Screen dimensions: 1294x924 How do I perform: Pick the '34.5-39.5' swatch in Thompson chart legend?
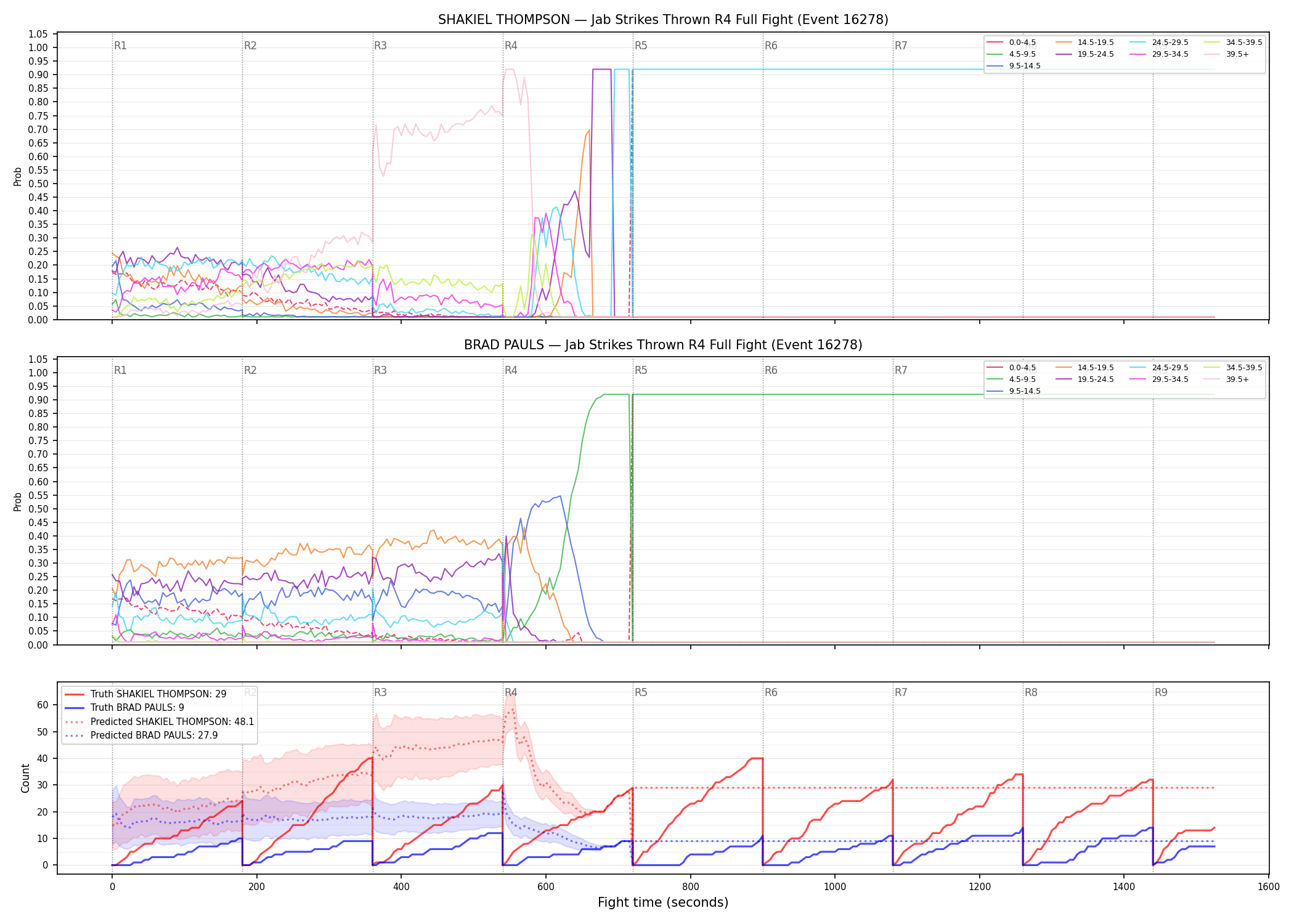[1212, 43]
